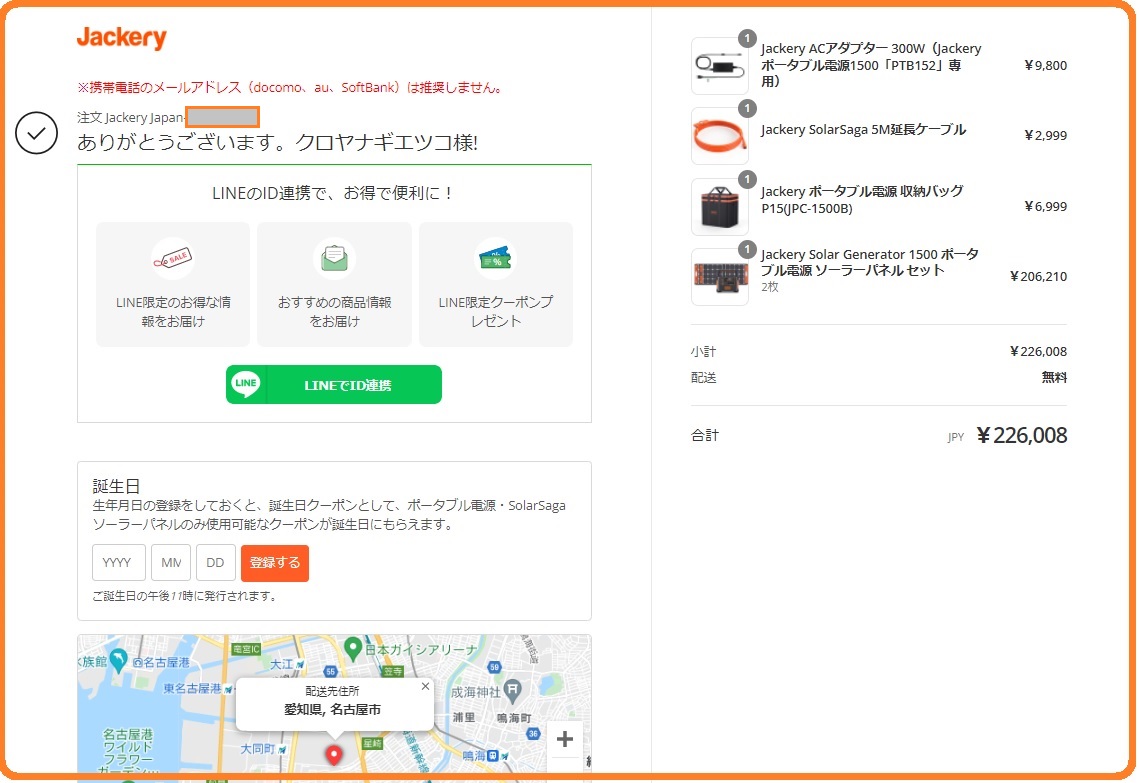Open the portable power storage bag thumbnail
The image size is (1139, 783).
(719, 207)
